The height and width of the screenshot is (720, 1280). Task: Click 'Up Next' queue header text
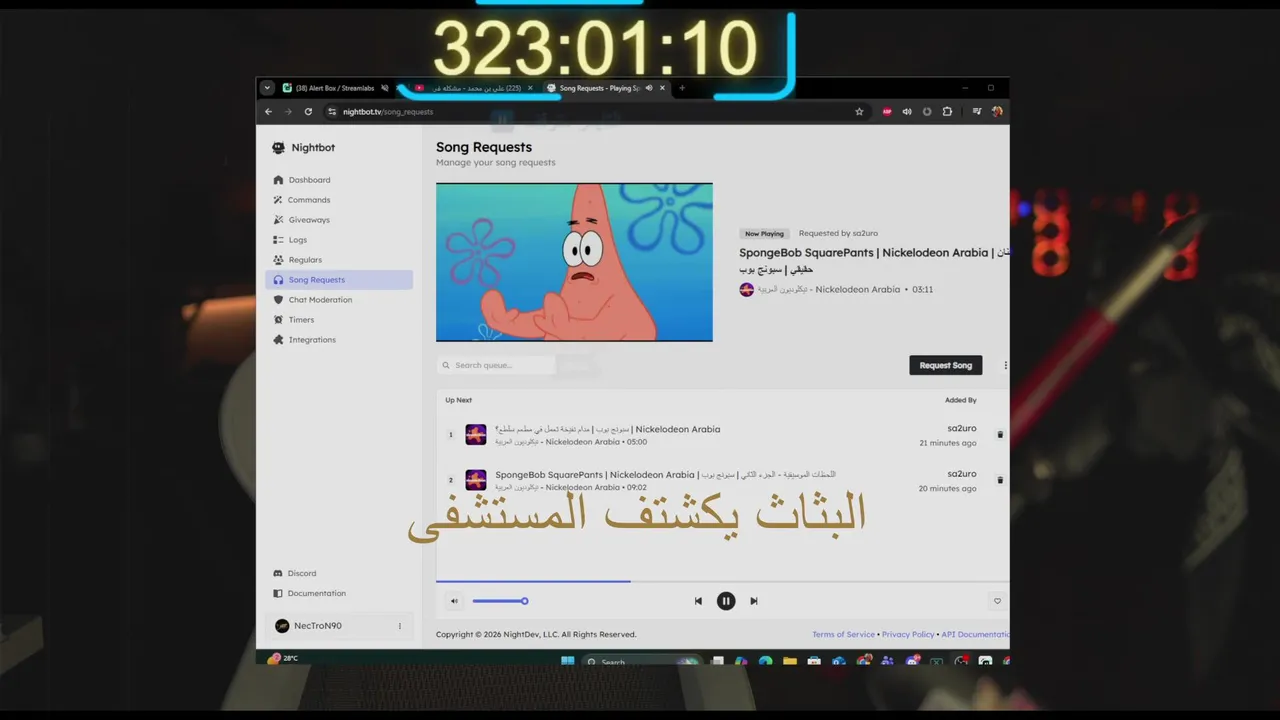[x=458, y=400]
